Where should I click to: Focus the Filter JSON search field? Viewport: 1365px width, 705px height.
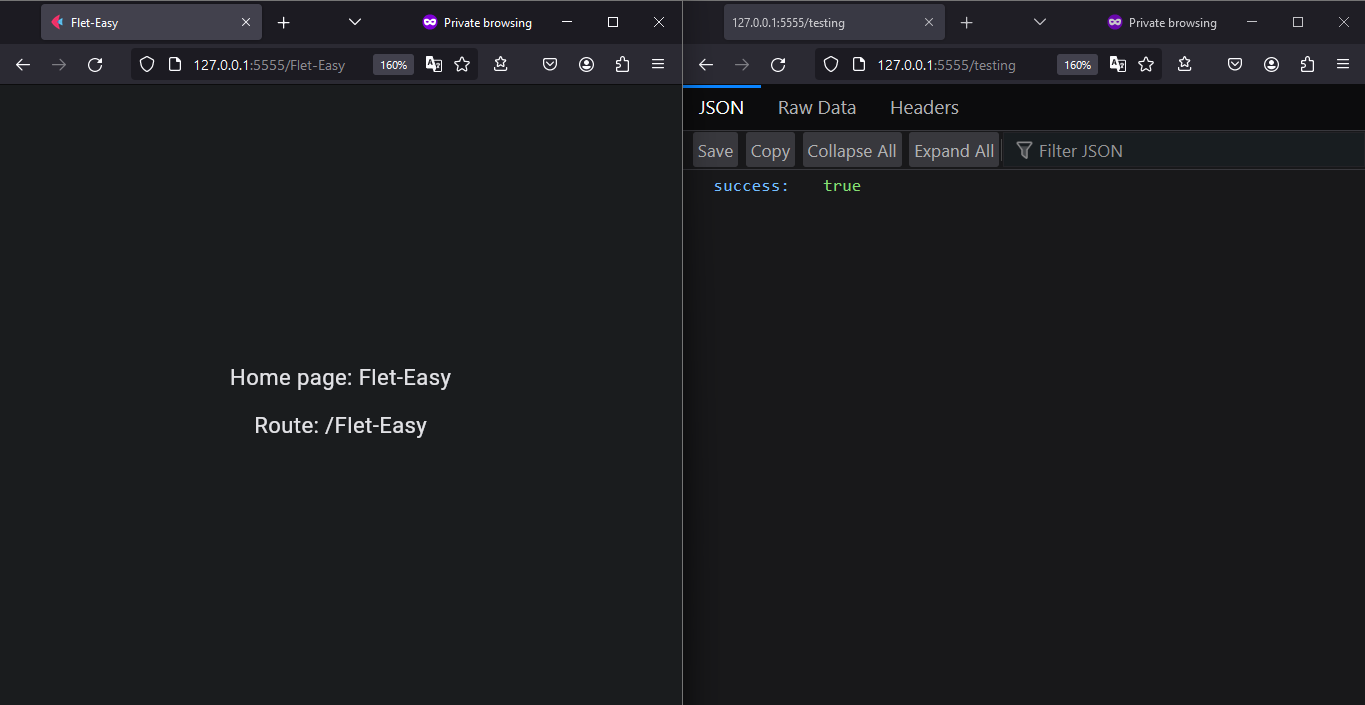[x=1080, y=151]
